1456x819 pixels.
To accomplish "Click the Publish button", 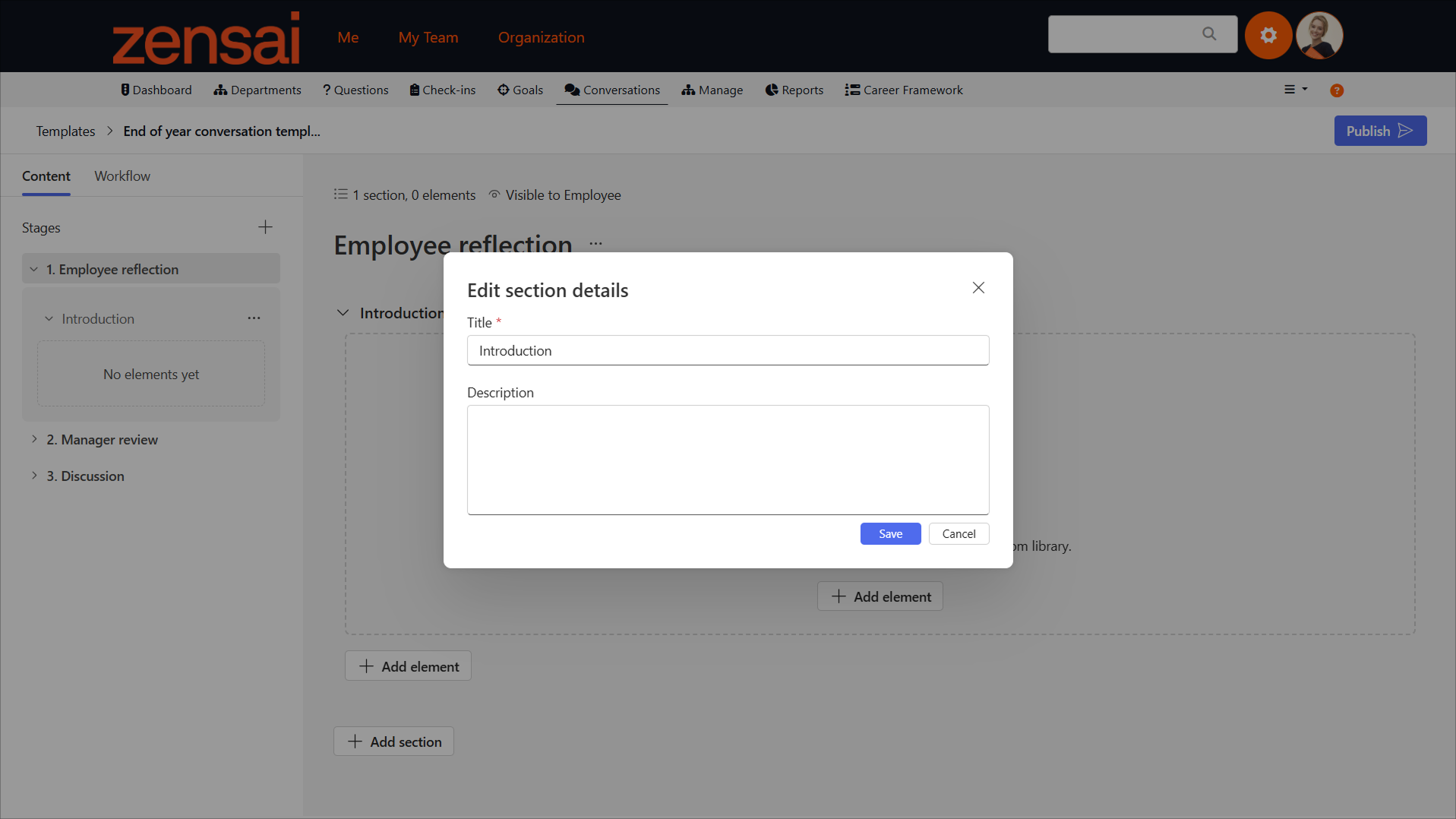I will pyautogui.click(x=1380, y=131).
